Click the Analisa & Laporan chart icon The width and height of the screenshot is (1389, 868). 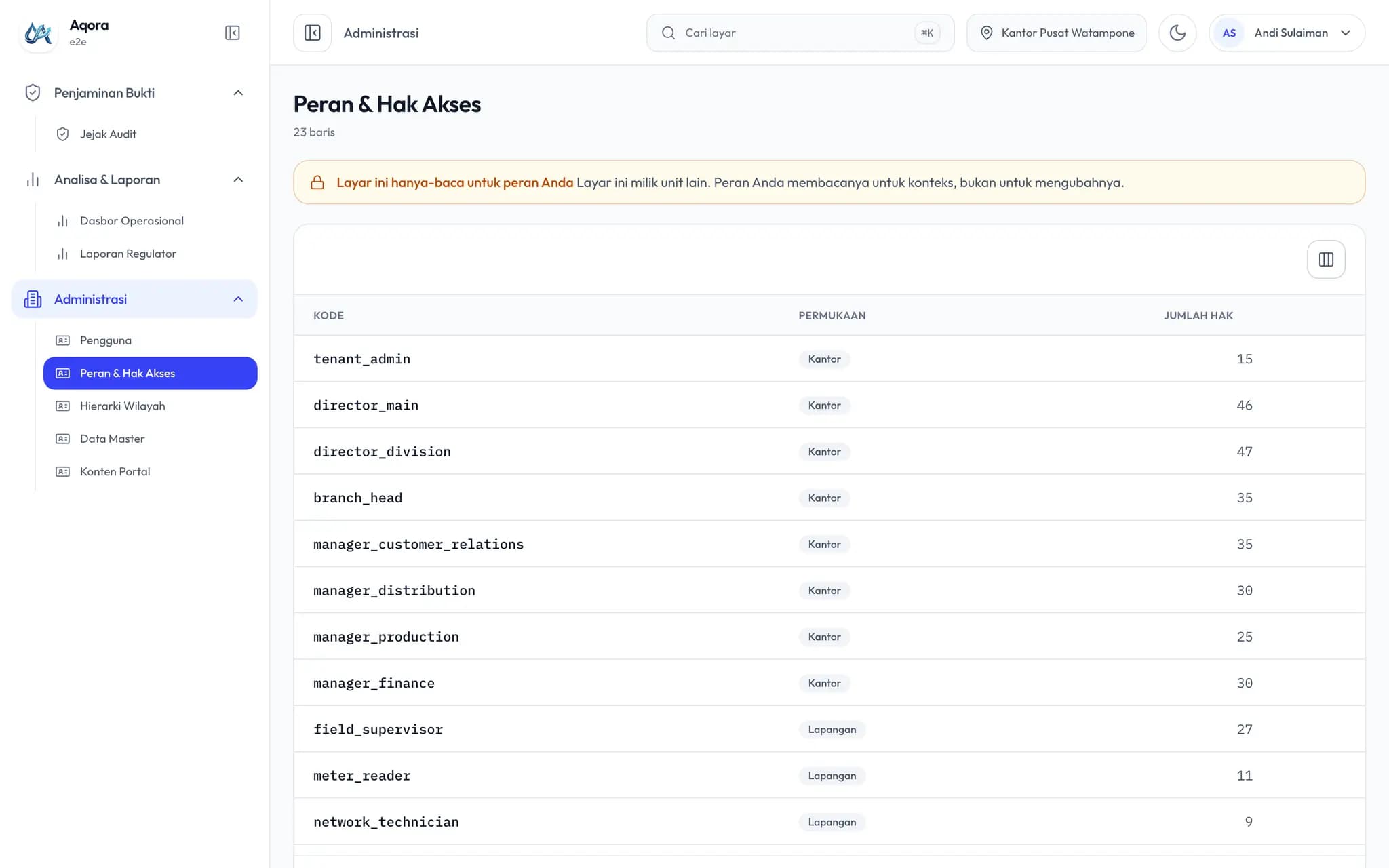tap(33, 180)
